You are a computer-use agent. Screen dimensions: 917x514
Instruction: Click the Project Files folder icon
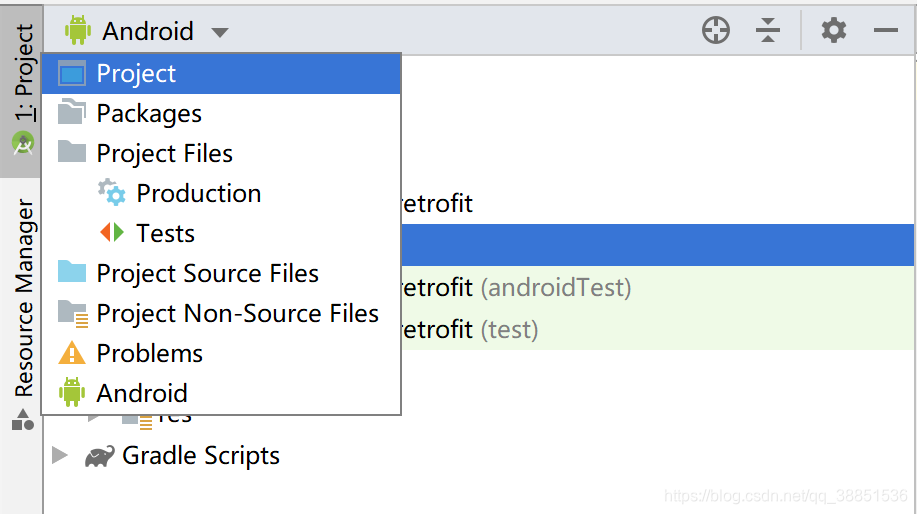(72, 151)
